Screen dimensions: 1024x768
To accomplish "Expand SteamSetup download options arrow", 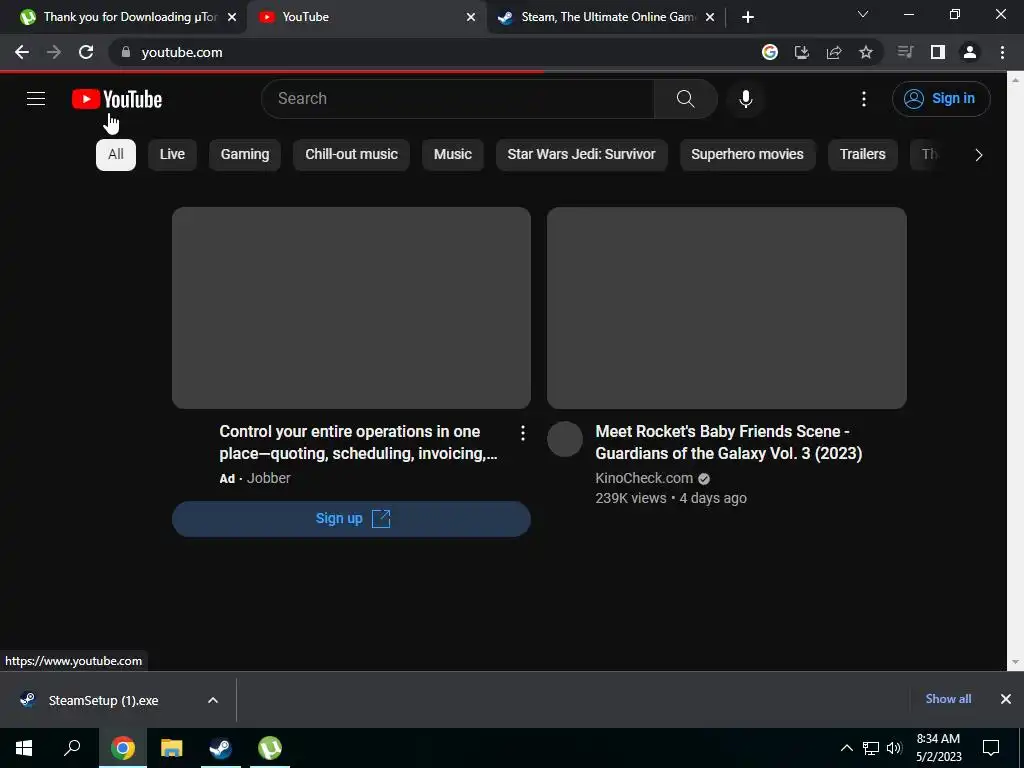I will [x=213, y=700].
